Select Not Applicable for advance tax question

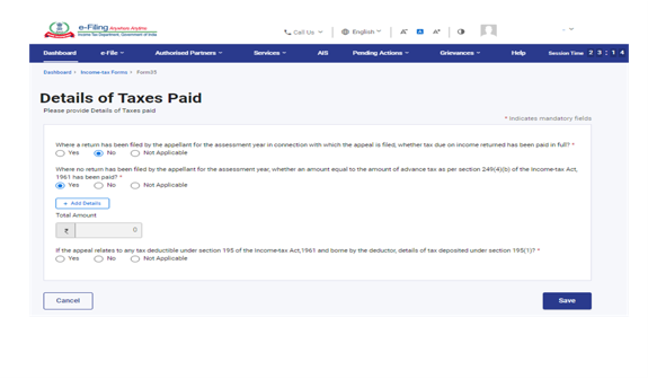135,185
